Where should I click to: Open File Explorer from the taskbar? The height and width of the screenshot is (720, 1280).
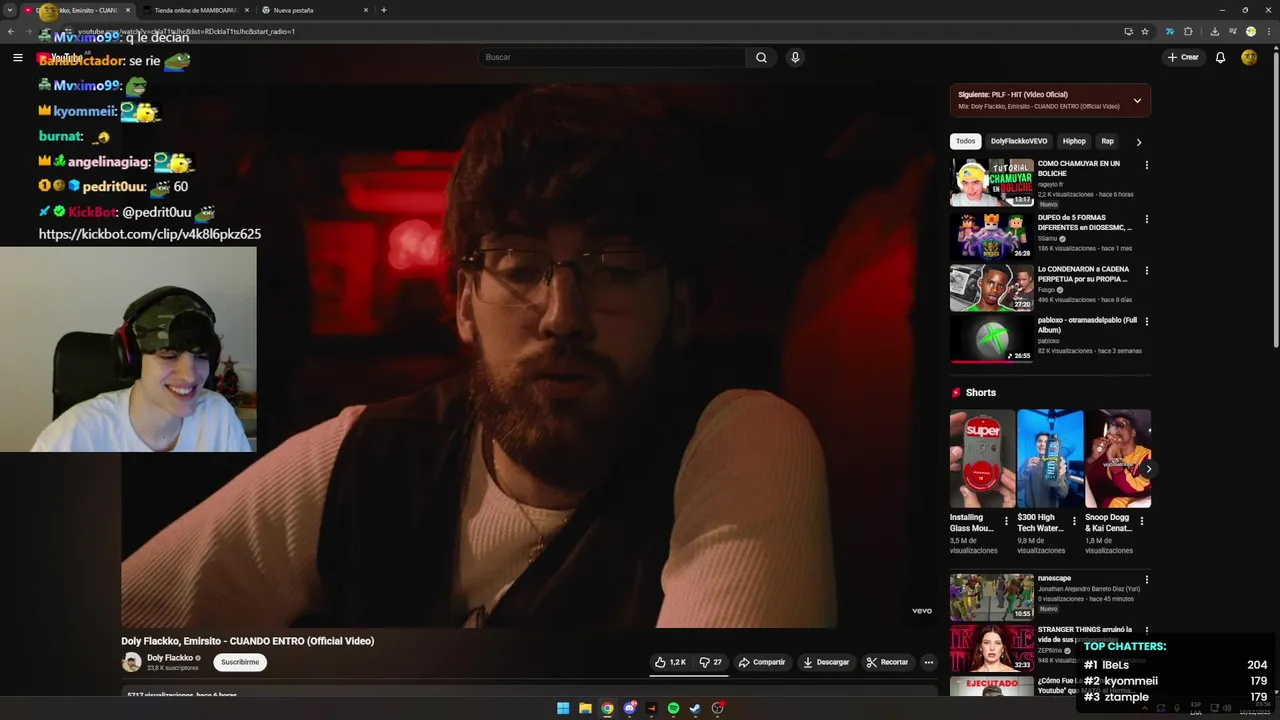585,709
